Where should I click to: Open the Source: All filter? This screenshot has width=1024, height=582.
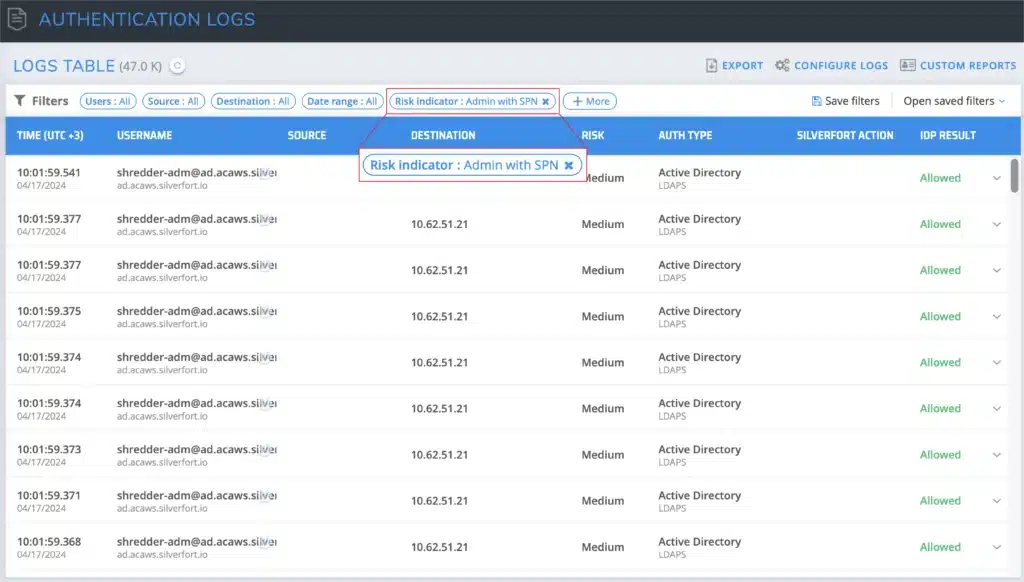coord(173,101)
